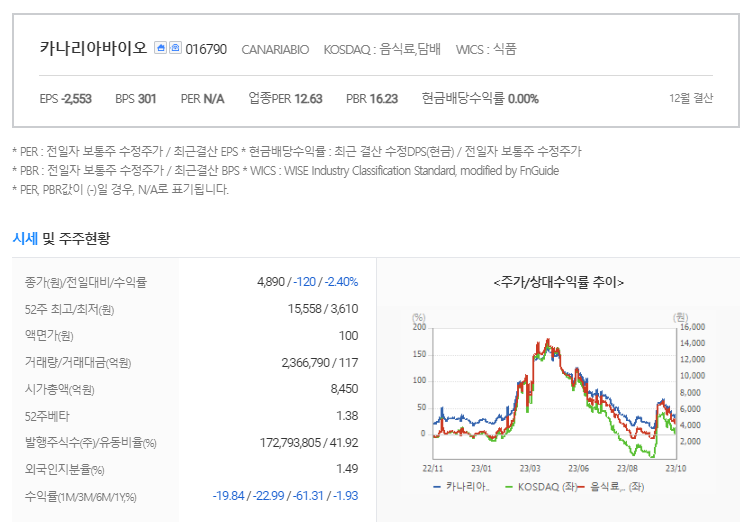
Task: Click the 외국인지분율(%) row label
Action: (65, 470)
